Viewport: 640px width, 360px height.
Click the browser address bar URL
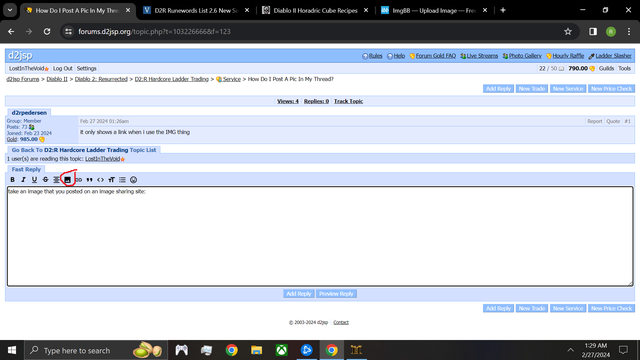[x=154, y=31]
